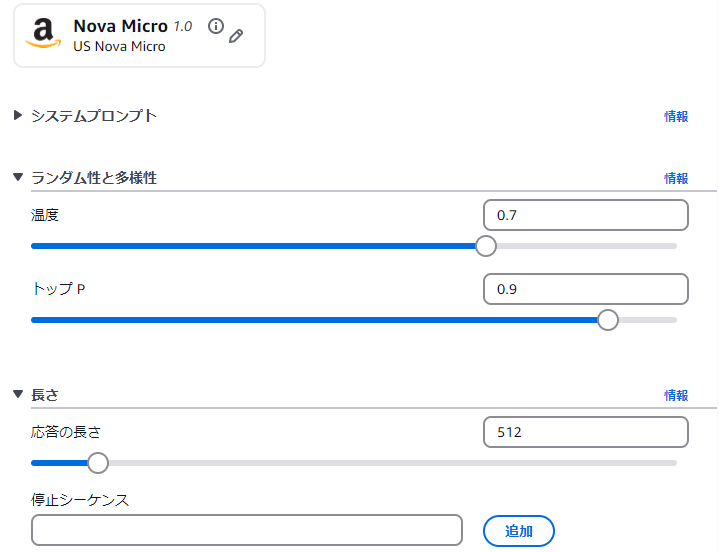This screenshot has width=719, height=552.
Task: Click the Amazon logo icon
Action: [x=43, y=35]
